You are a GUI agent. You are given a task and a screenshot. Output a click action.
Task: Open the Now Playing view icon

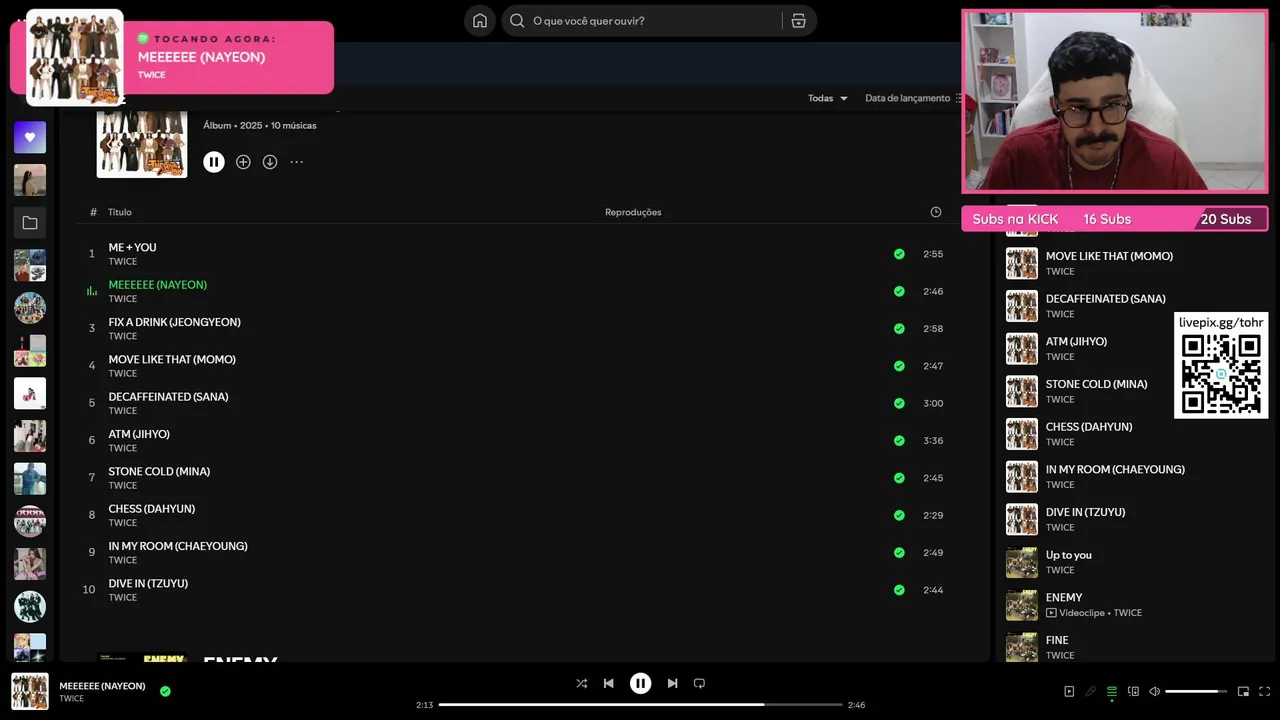tap(1069, 691)
